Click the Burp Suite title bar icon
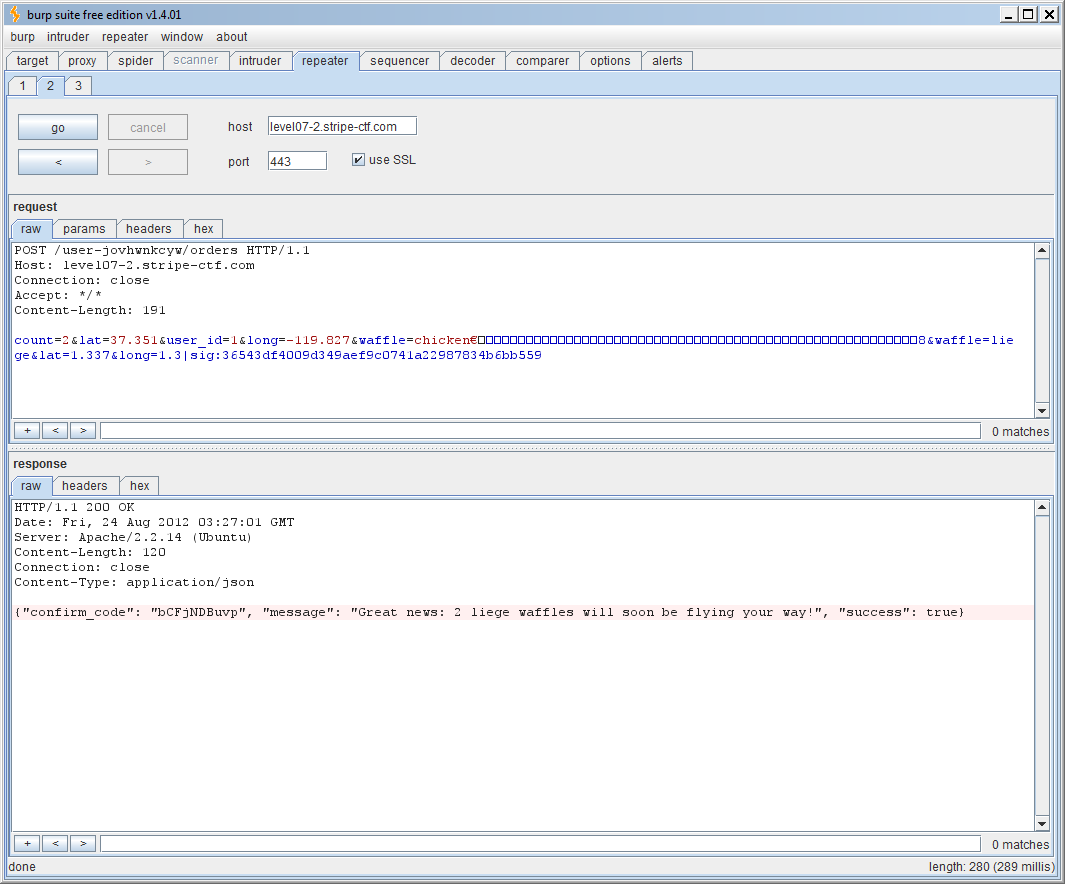Image resolution: width=1065 pixels, height=884 pixels. coord(14,14)
